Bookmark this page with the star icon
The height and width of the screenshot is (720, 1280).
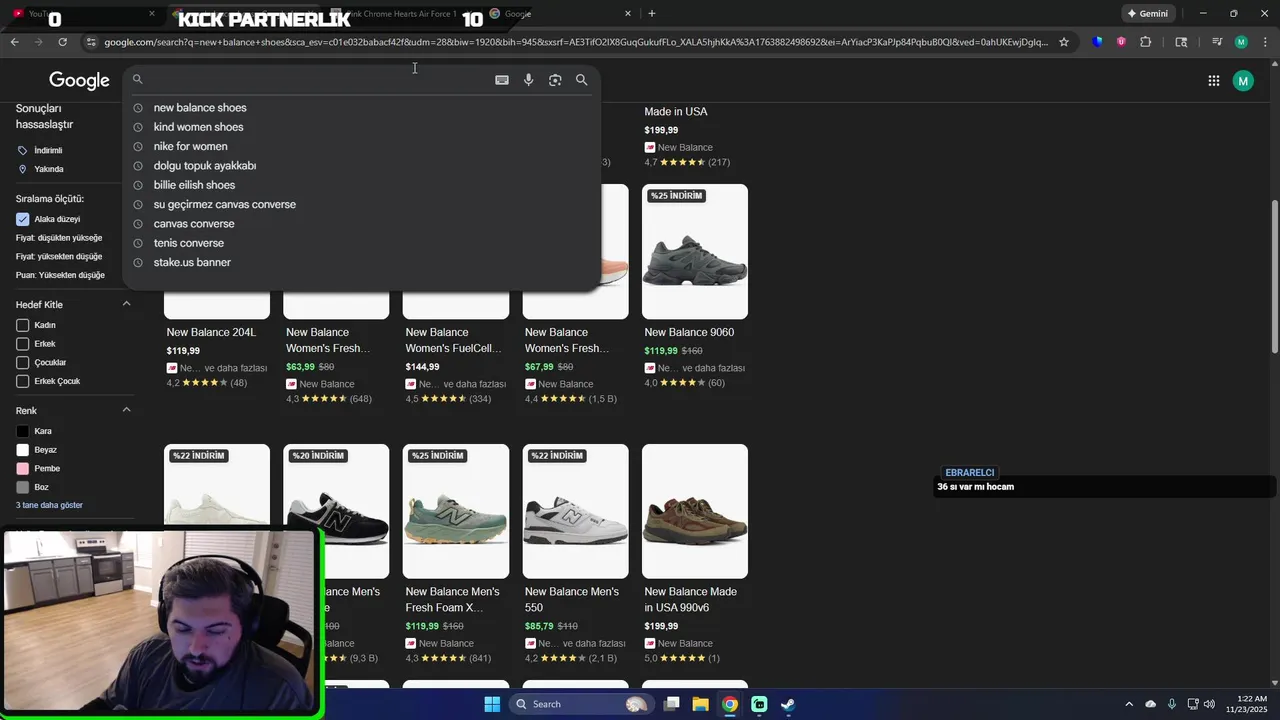(1064, 42)
